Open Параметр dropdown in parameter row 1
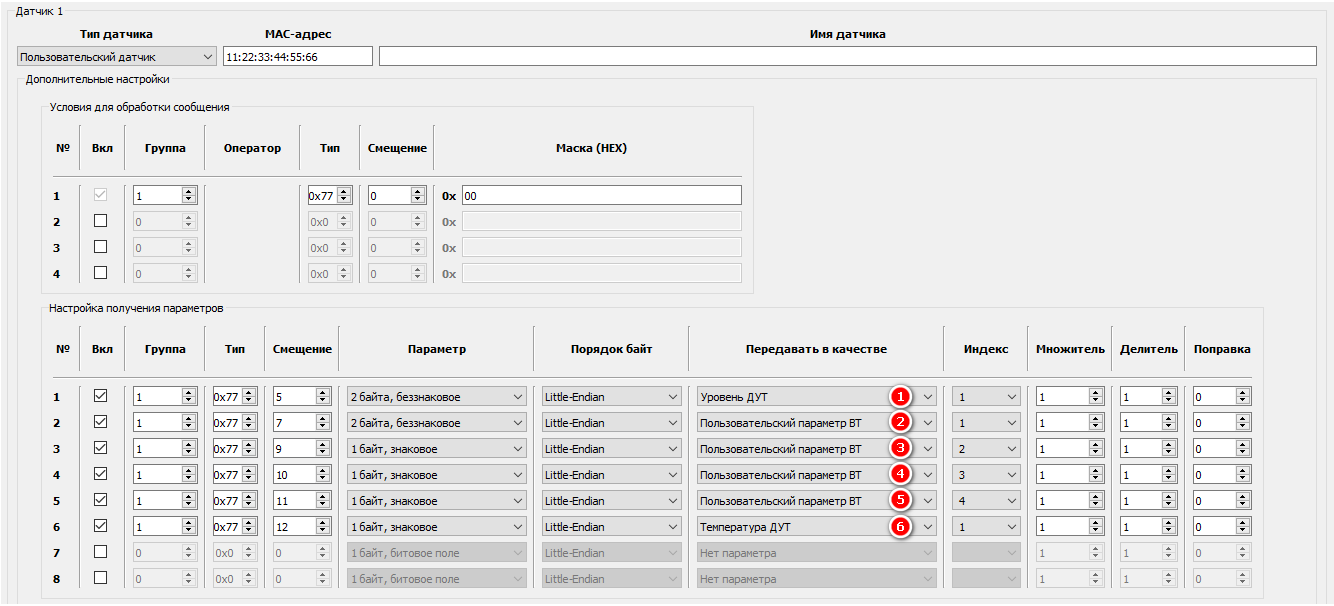 point(436,397)
